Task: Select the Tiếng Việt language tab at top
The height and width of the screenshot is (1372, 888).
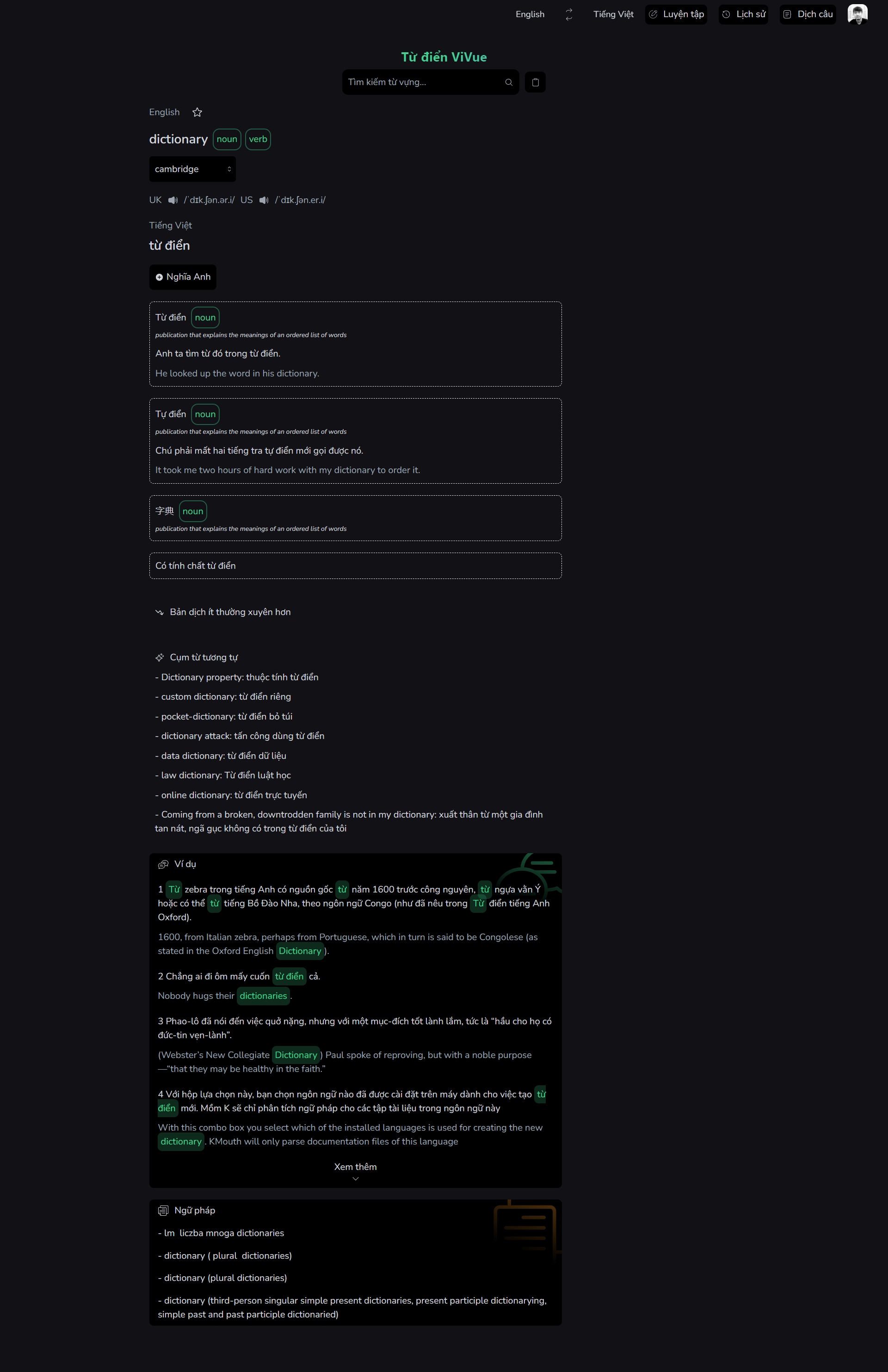Action: 612,13
